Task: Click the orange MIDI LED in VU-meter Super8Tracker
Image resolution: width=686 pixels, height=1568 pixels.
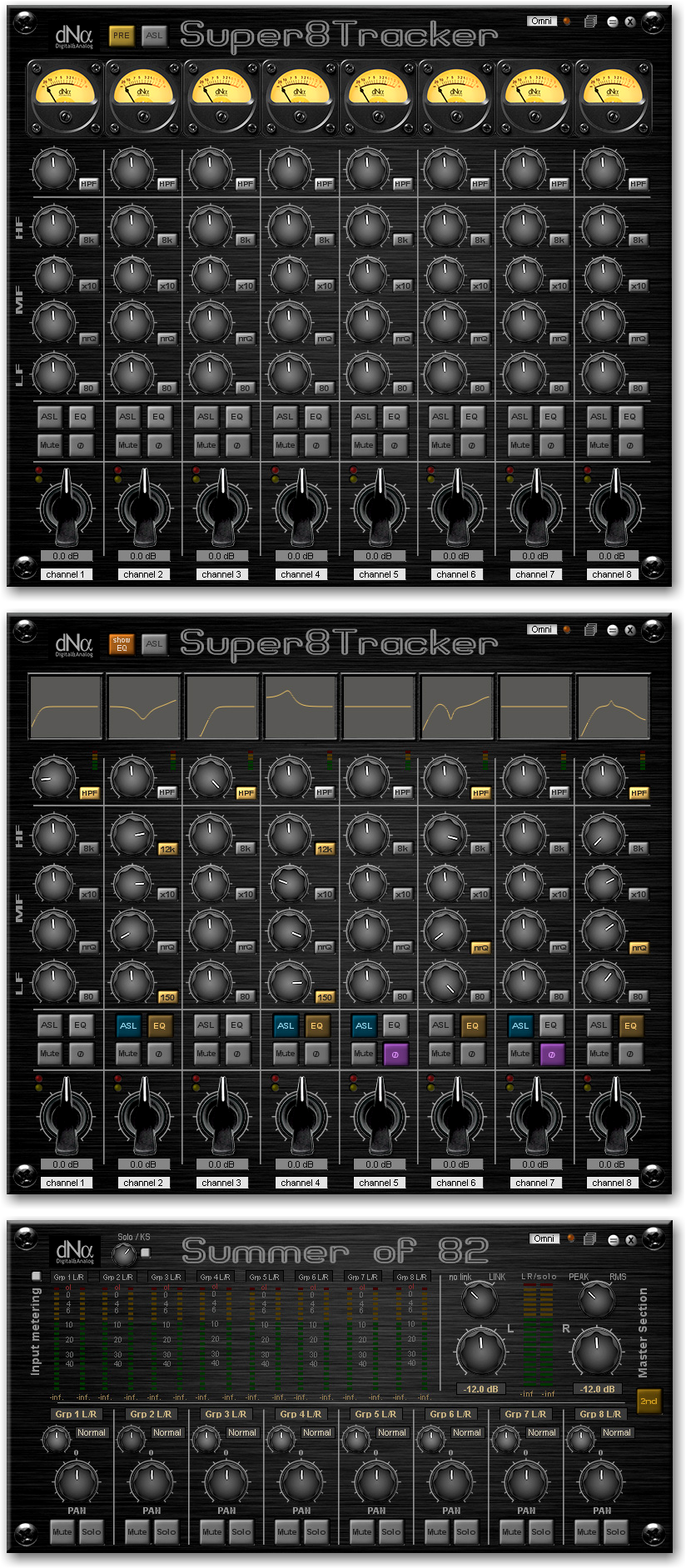Action: 568,22
